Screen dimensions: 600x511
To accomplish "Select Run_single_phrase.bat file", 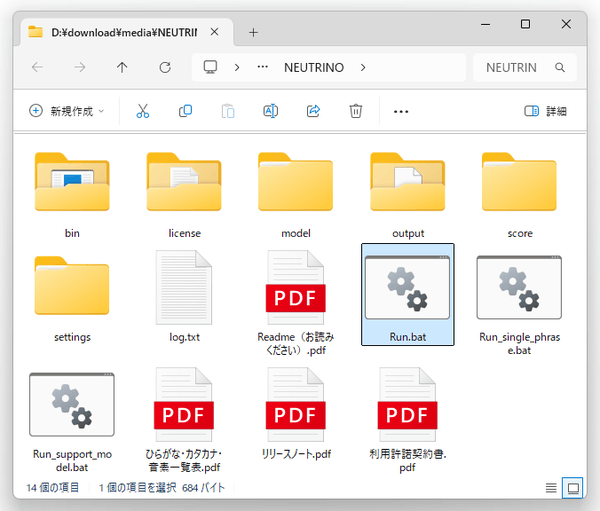I will (x=520, y=304).
